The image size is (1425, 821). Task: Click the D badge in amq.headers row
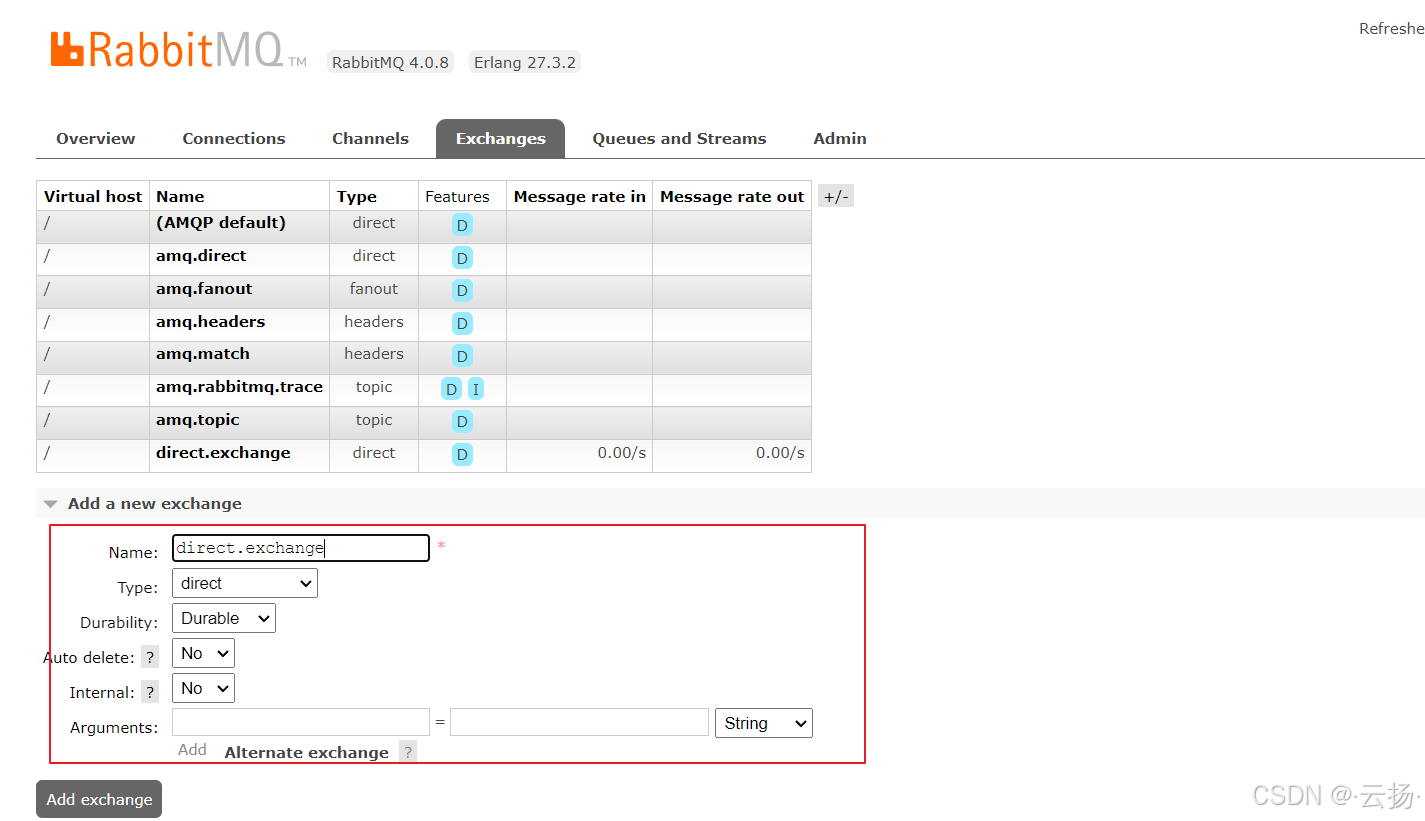(x=462, y=323)
